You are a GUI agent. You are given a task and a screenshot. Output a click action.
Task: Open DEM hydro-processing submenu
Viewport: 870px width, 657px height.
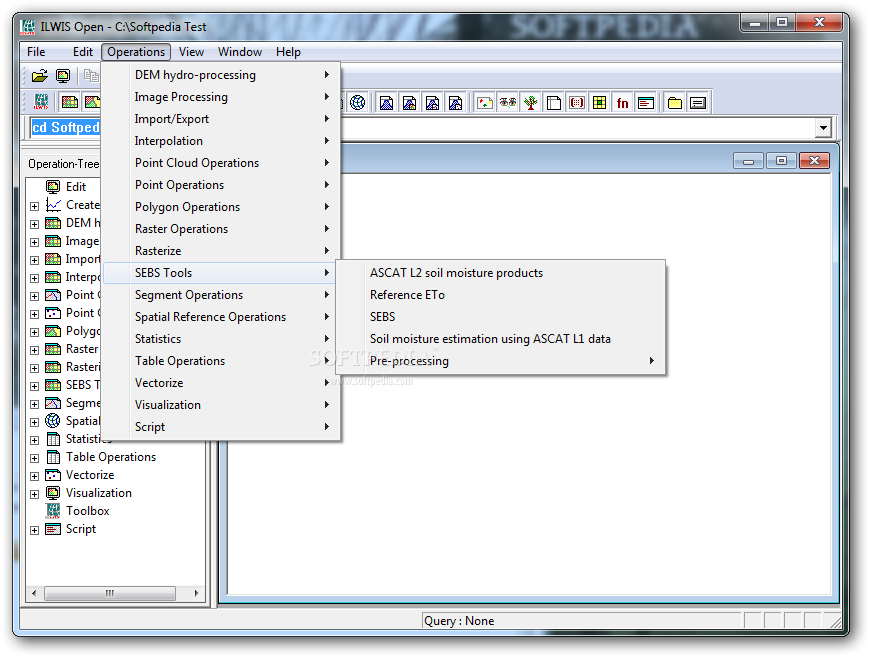pos(221,75)
